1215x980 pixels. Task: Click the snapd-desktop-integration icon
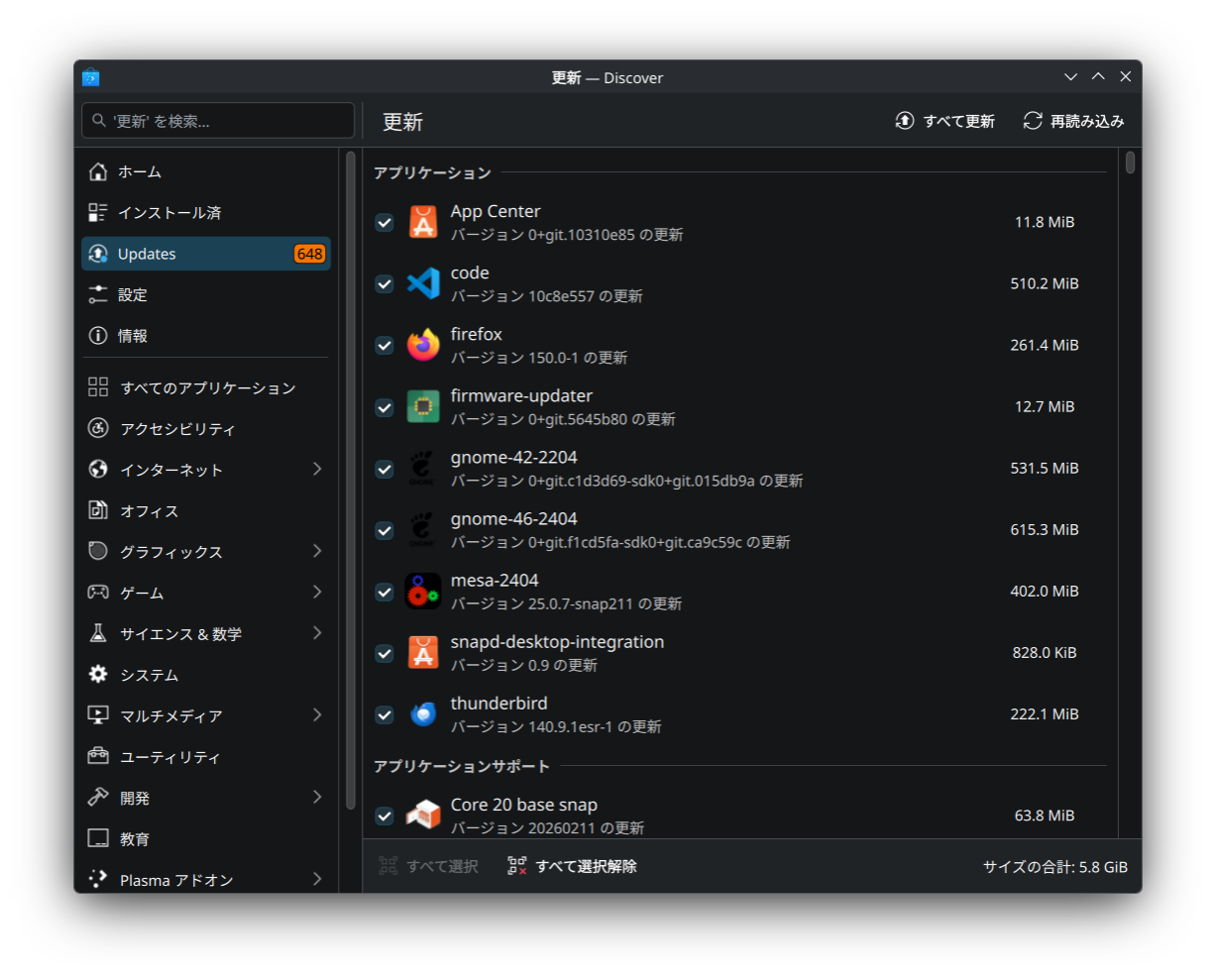pos(423,652)
